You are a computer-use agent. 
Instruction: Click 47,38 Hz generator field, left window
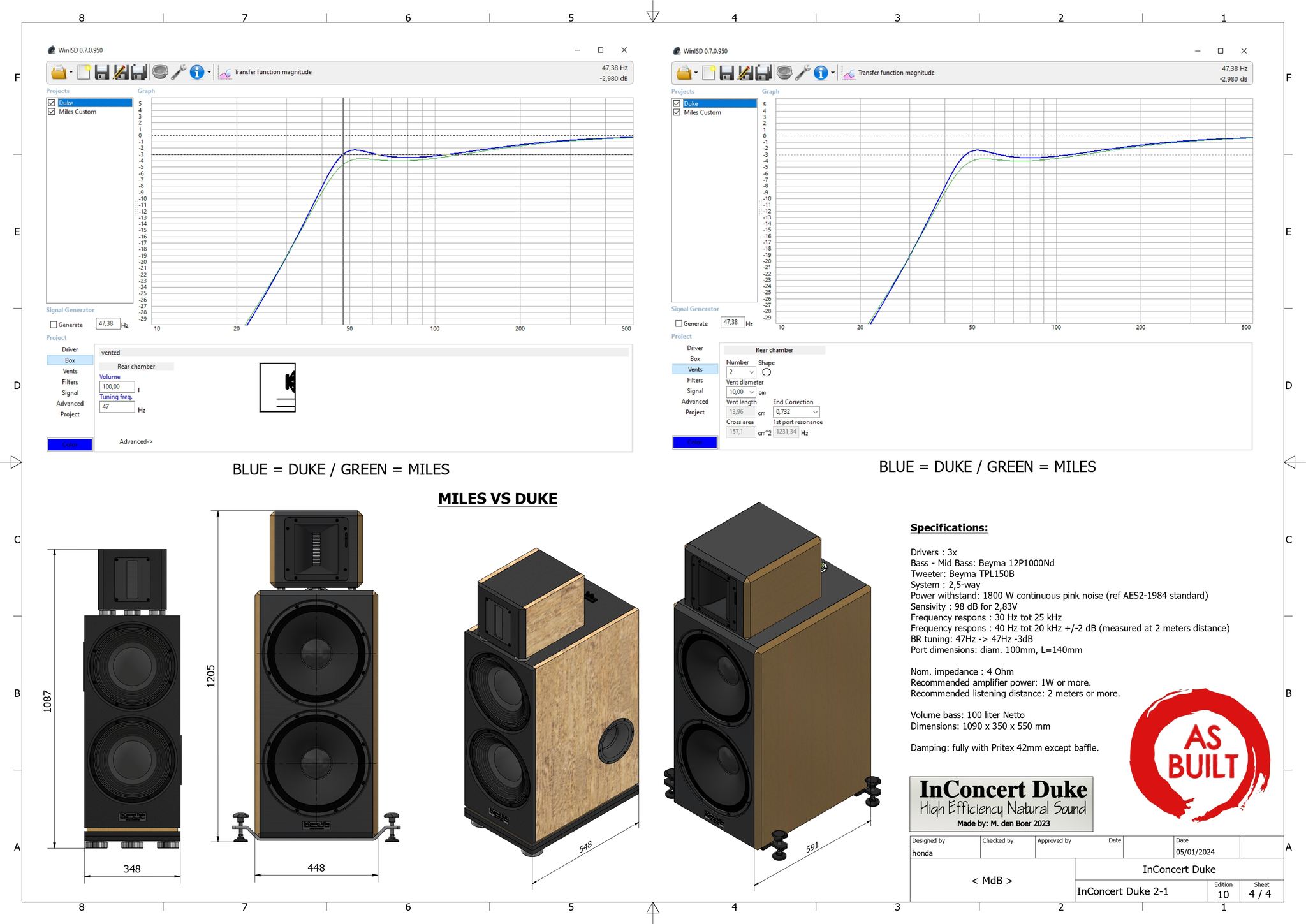pos(108,324)
